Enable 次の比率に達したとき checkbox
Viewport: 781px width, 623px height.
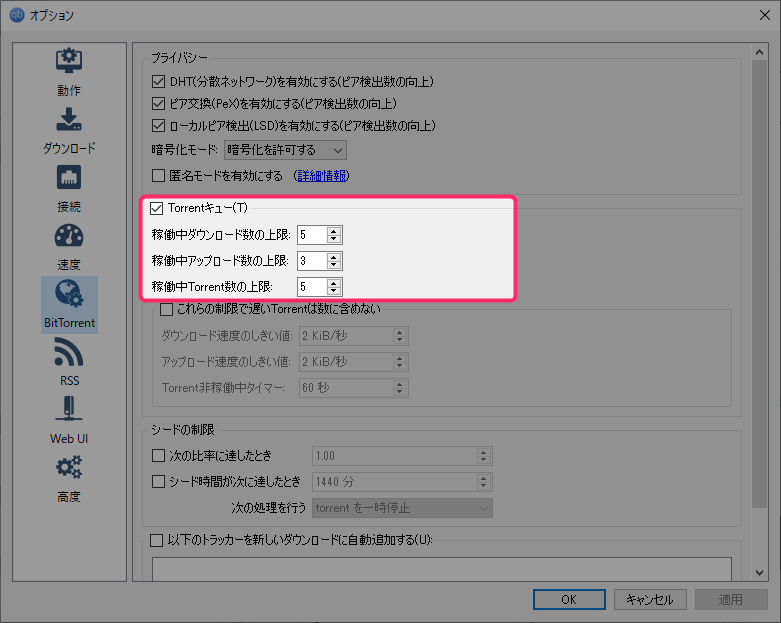point(158,455)
